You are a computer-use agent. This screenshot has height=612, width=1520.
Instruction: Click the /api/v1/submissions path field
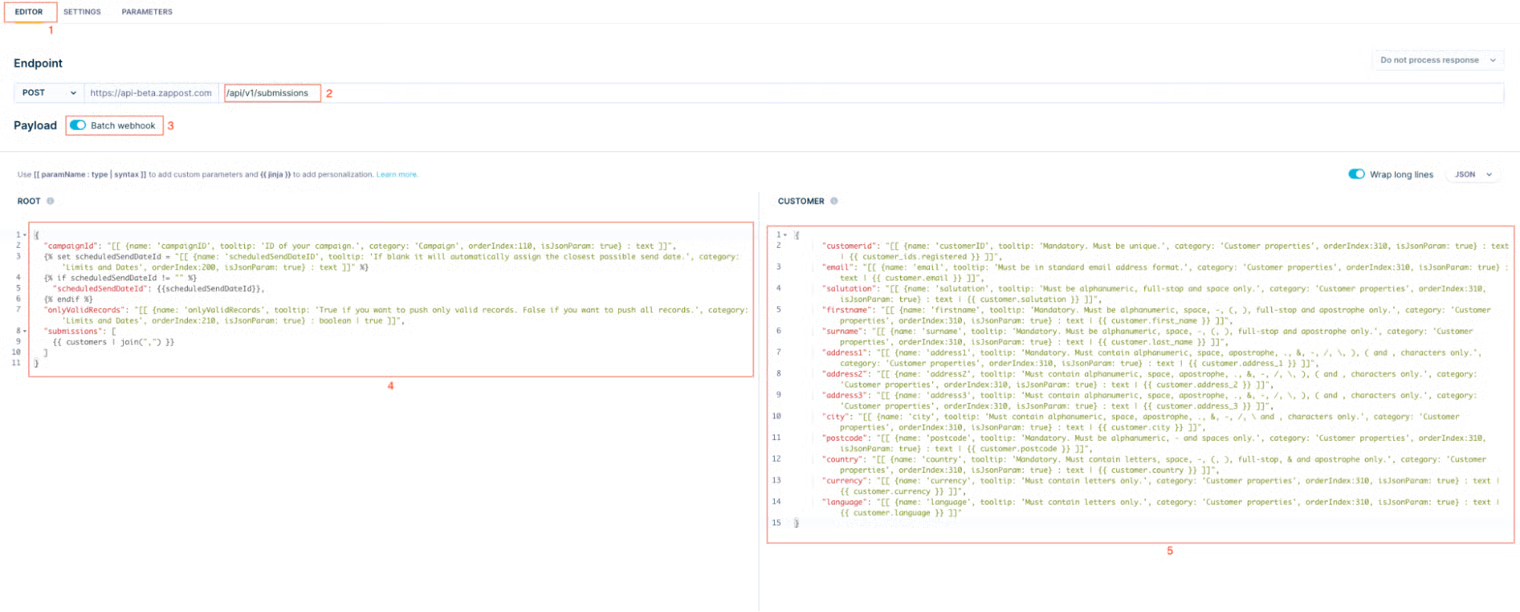point(270,93)
